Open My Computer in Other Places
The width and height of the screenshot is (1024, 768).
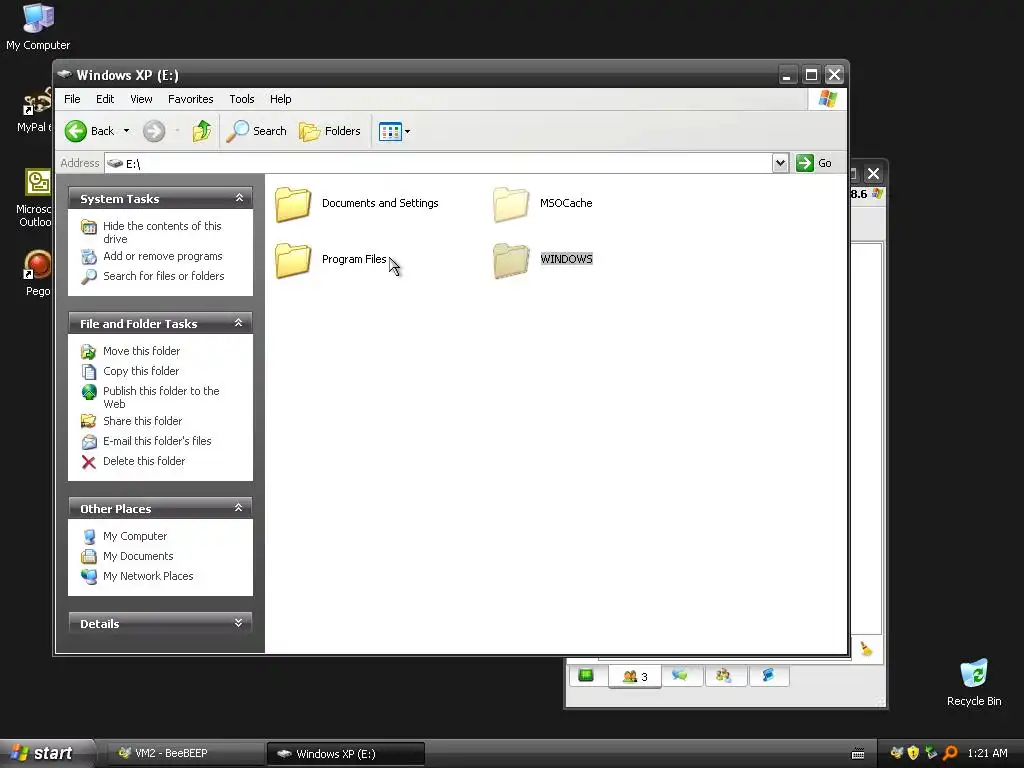pos(135,536)
